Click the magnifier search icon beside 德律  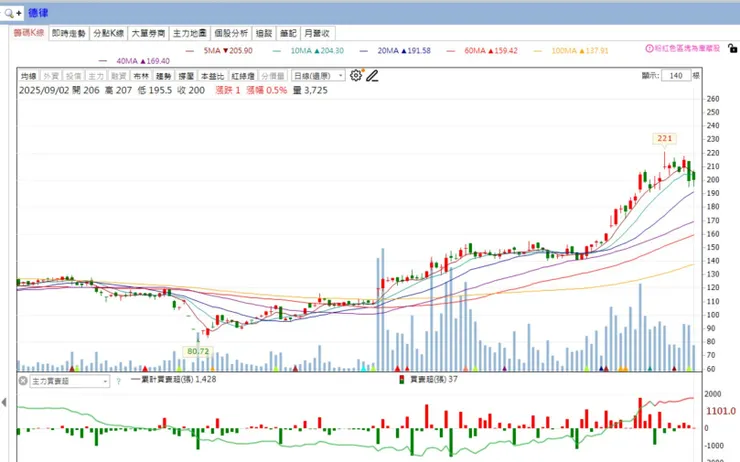click(8, 13)
